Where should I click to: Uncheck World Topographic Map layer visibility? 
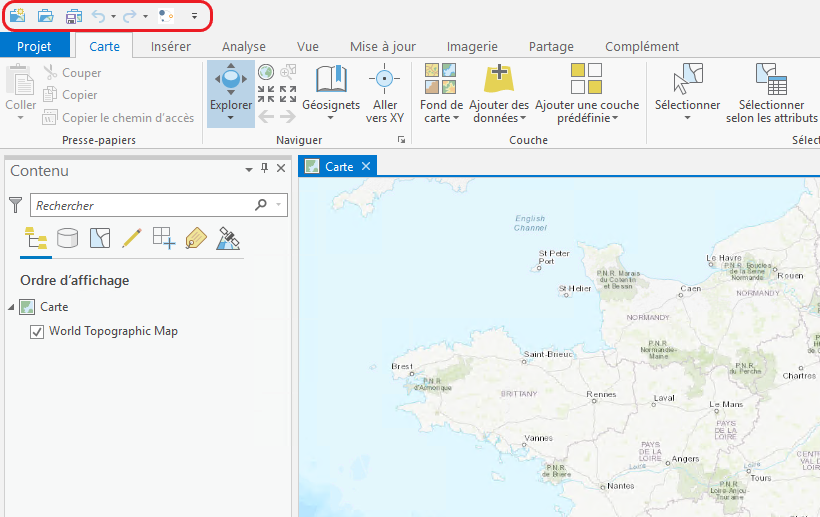(37, 331)
